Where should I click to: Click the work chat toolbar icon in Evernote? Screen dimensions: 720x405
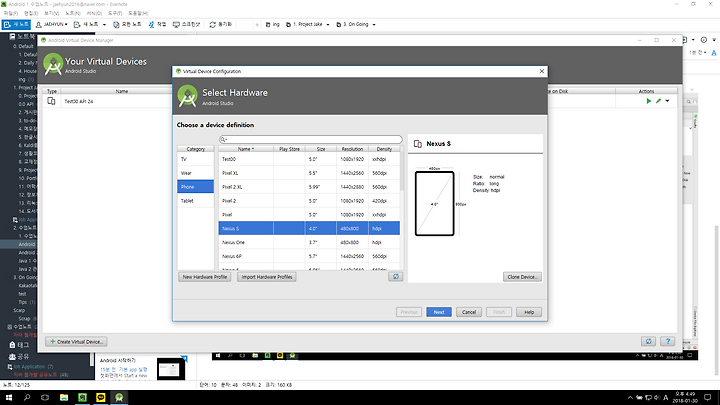pyautogui.click(x=157, y=24)
